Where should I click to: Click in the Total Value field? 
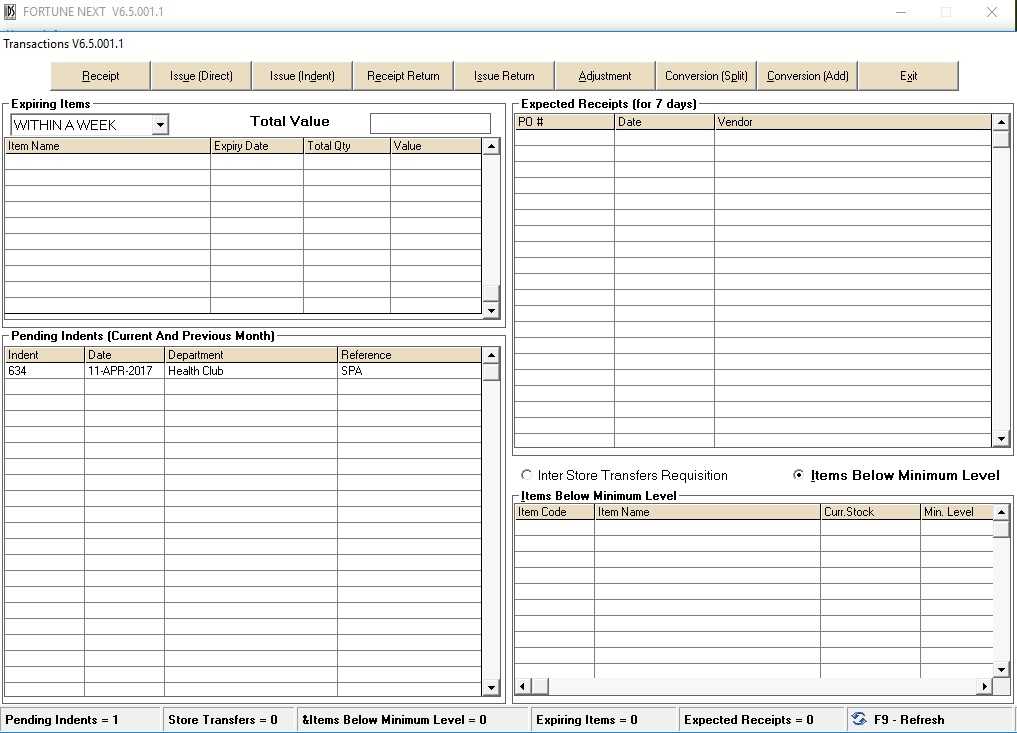(430, 123)
